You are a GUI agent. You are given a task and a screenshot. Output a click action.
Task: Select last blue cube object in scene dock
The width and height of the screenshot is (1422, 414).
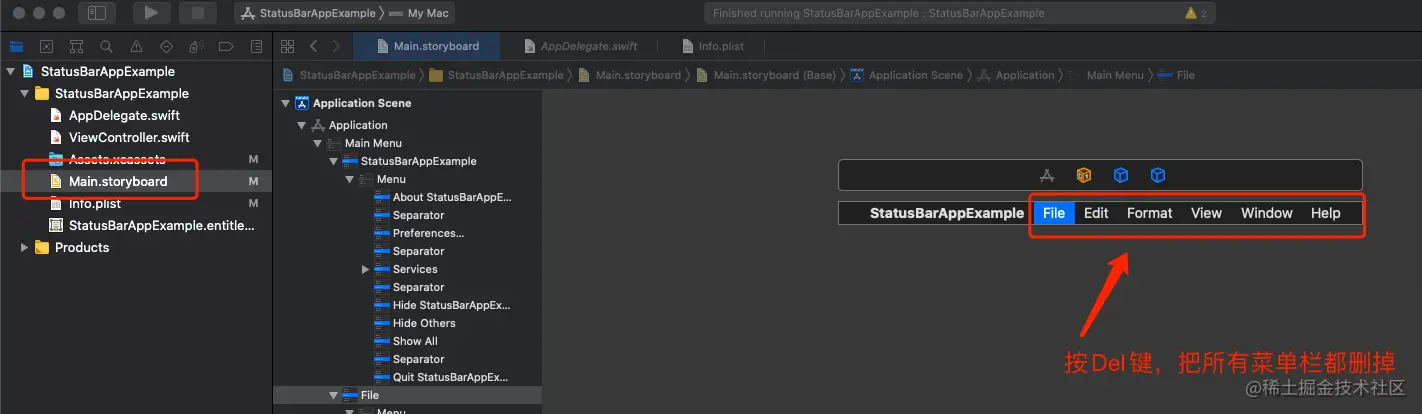click(1158, 175)
